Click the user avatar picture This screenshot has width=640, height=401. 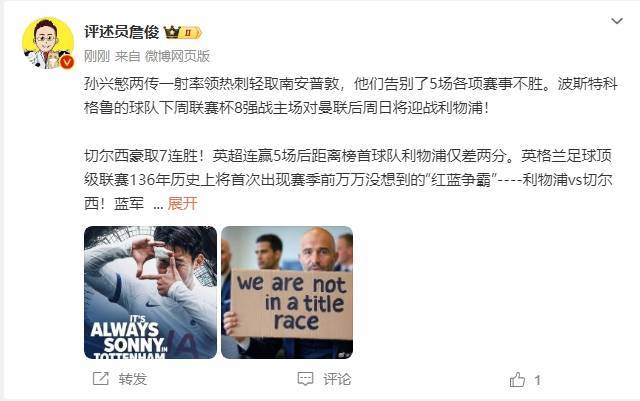click(x=48, y=43)
